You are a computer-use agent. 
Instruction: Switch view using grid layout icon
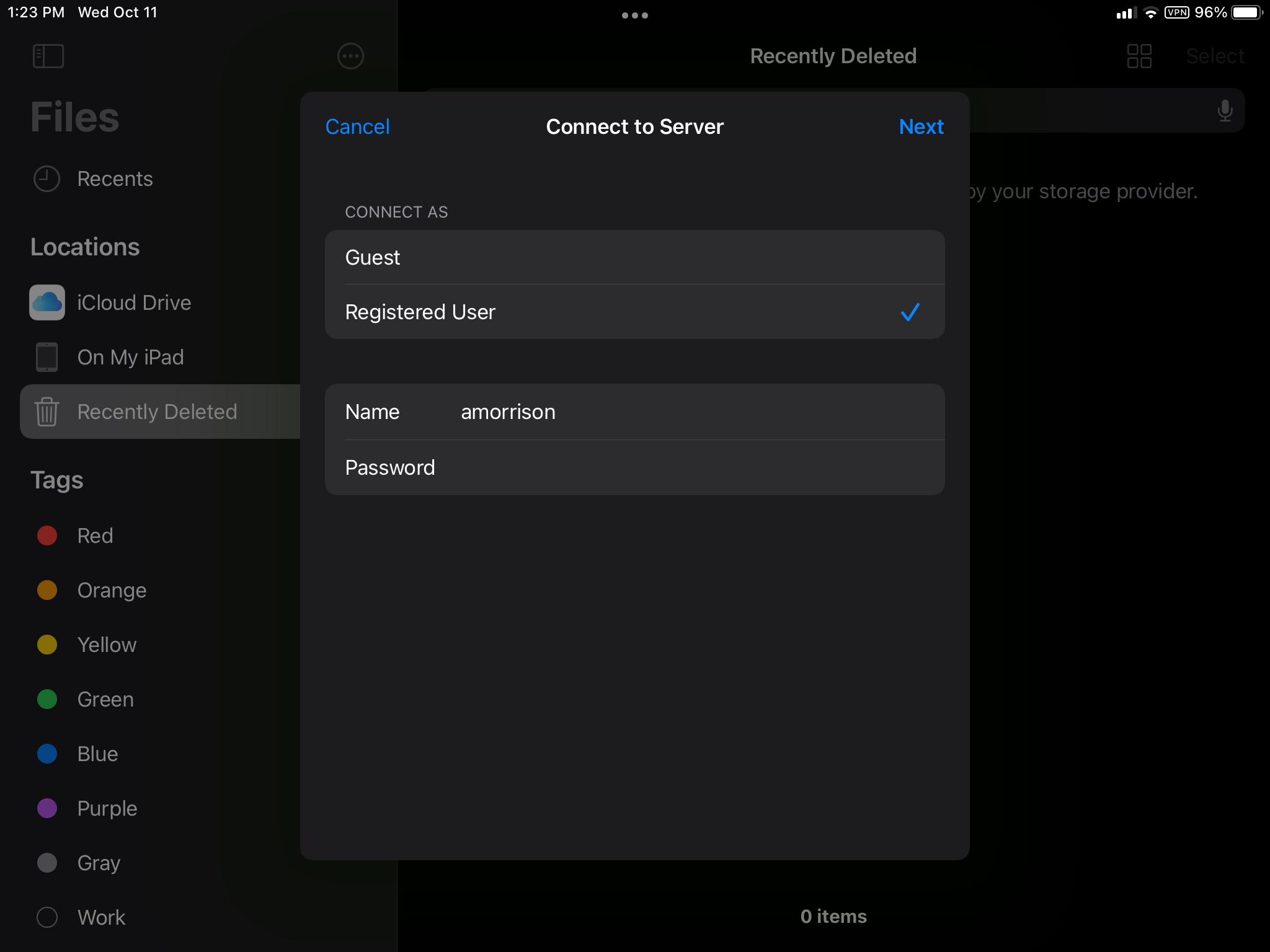point(1139,56)
